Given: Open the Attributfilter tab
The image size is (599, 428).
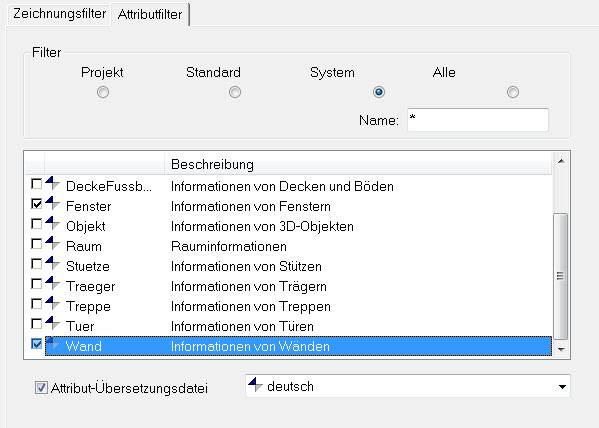Looking at the screenshot, I should pos(150,15).
